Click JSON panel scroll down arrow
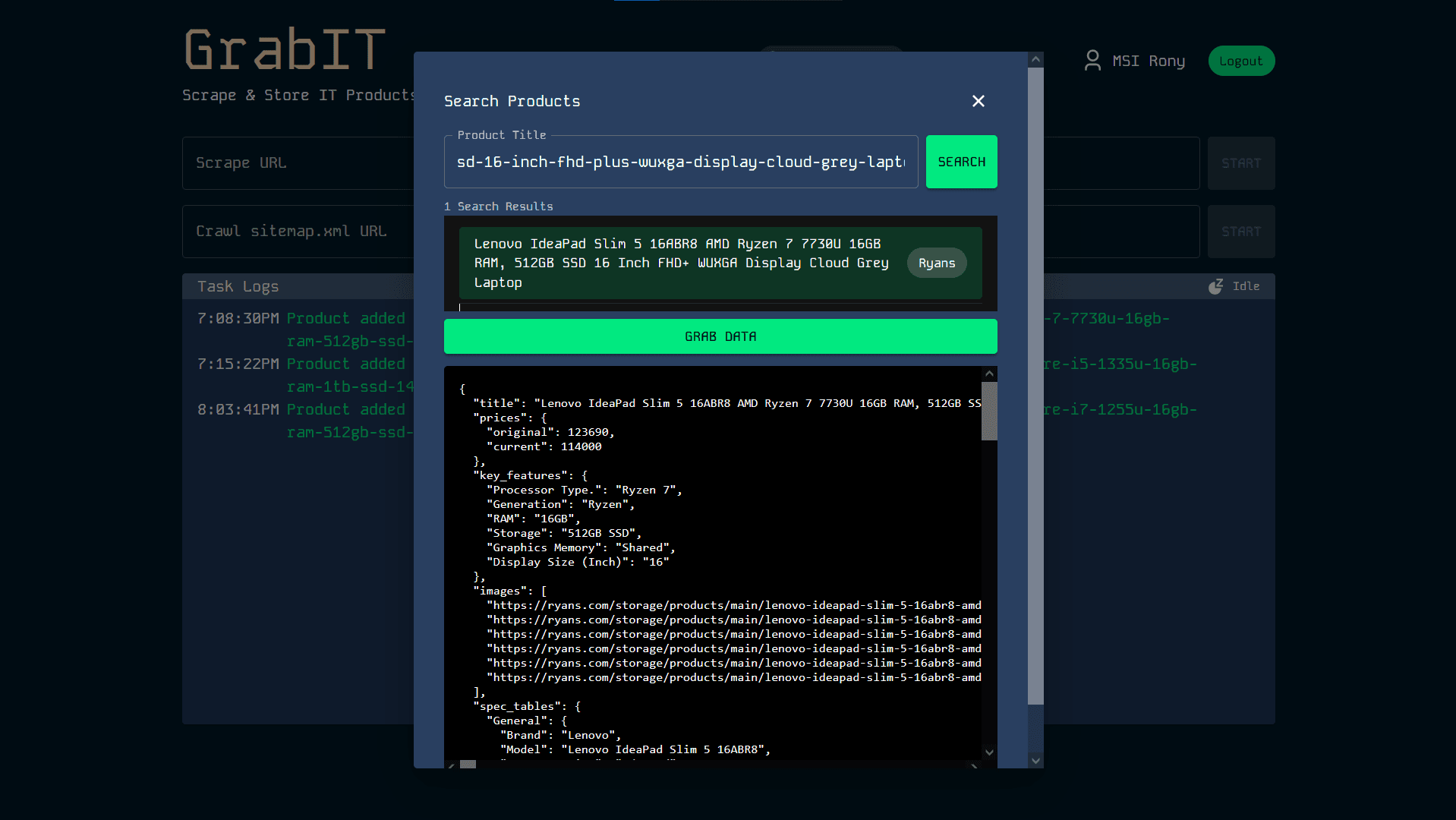This screenshot has height=820, width=1456. coord(989,752)
